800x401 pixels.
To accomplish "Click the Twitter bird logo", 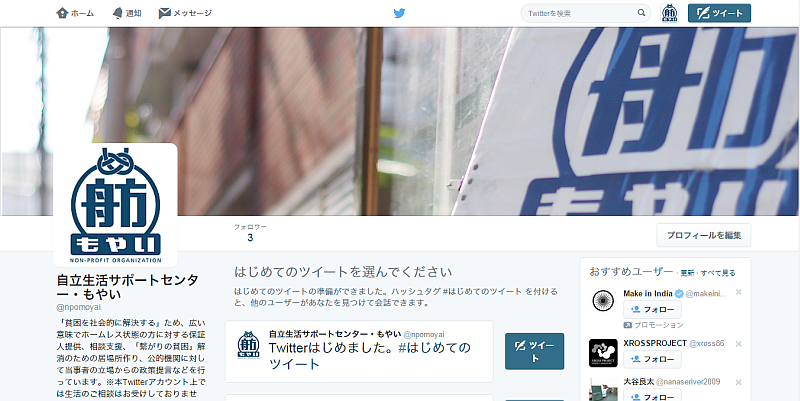I will click(399, 13).
